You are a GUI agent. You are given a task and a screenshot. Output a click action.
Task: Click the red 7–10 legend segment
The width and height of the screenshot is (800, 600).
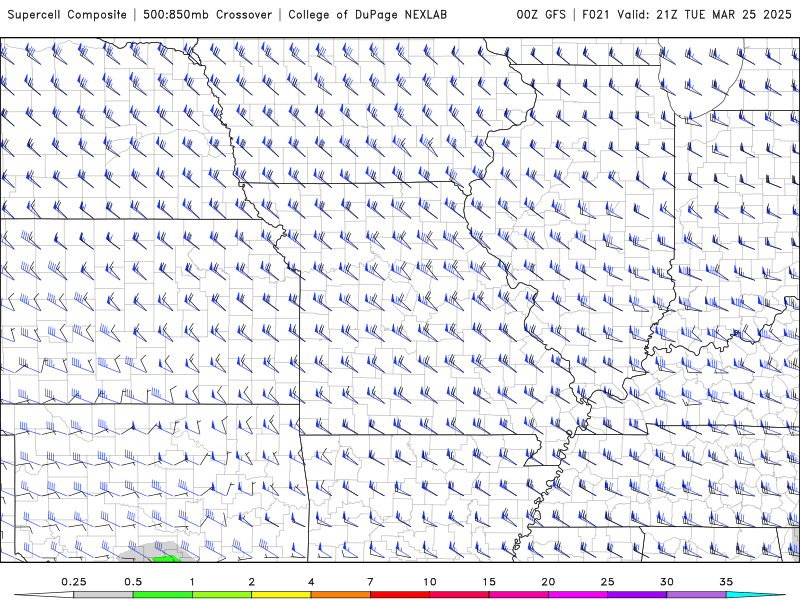pos(400,595)
